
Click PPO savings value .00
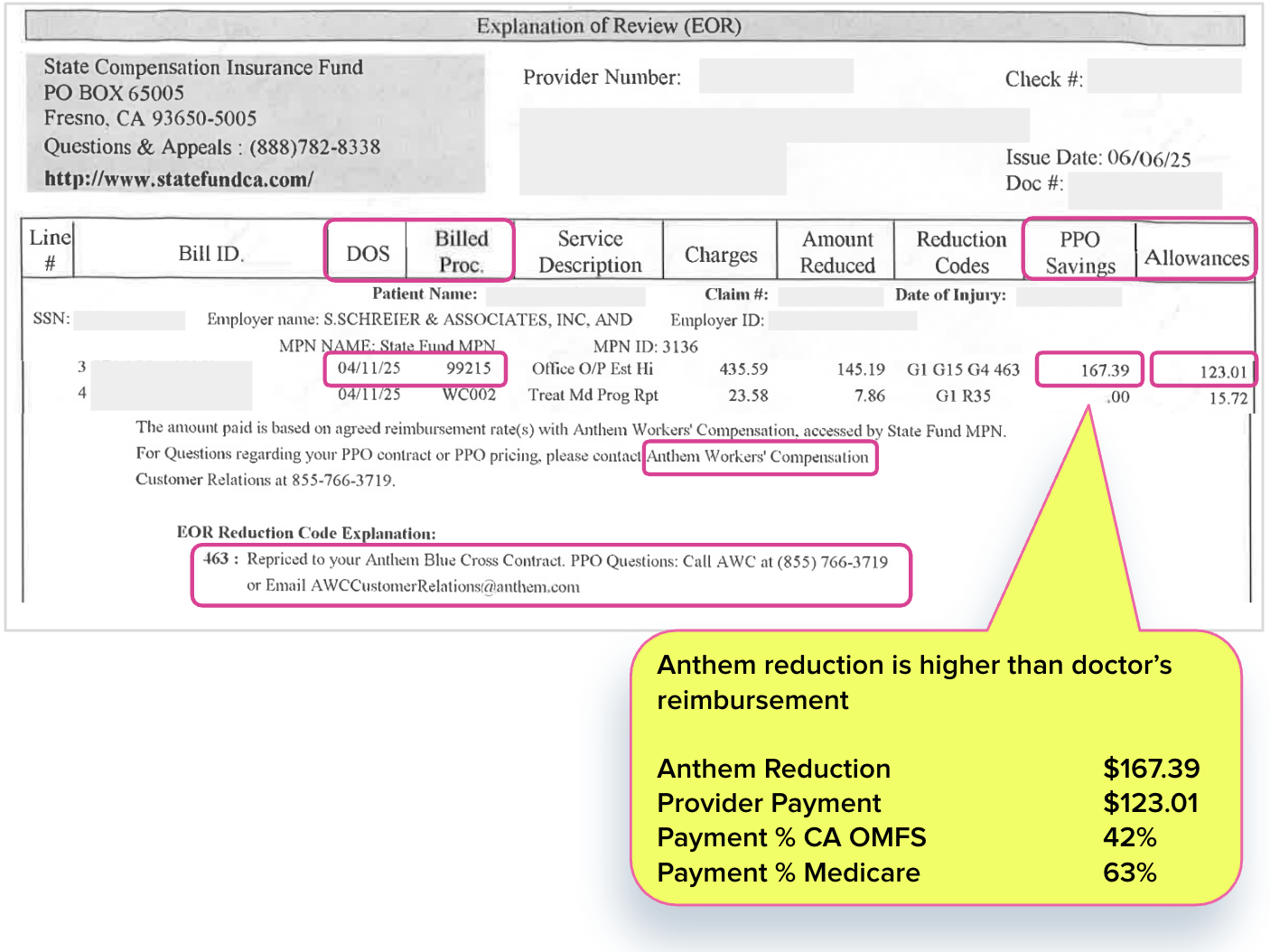[x=1118, y=397]
